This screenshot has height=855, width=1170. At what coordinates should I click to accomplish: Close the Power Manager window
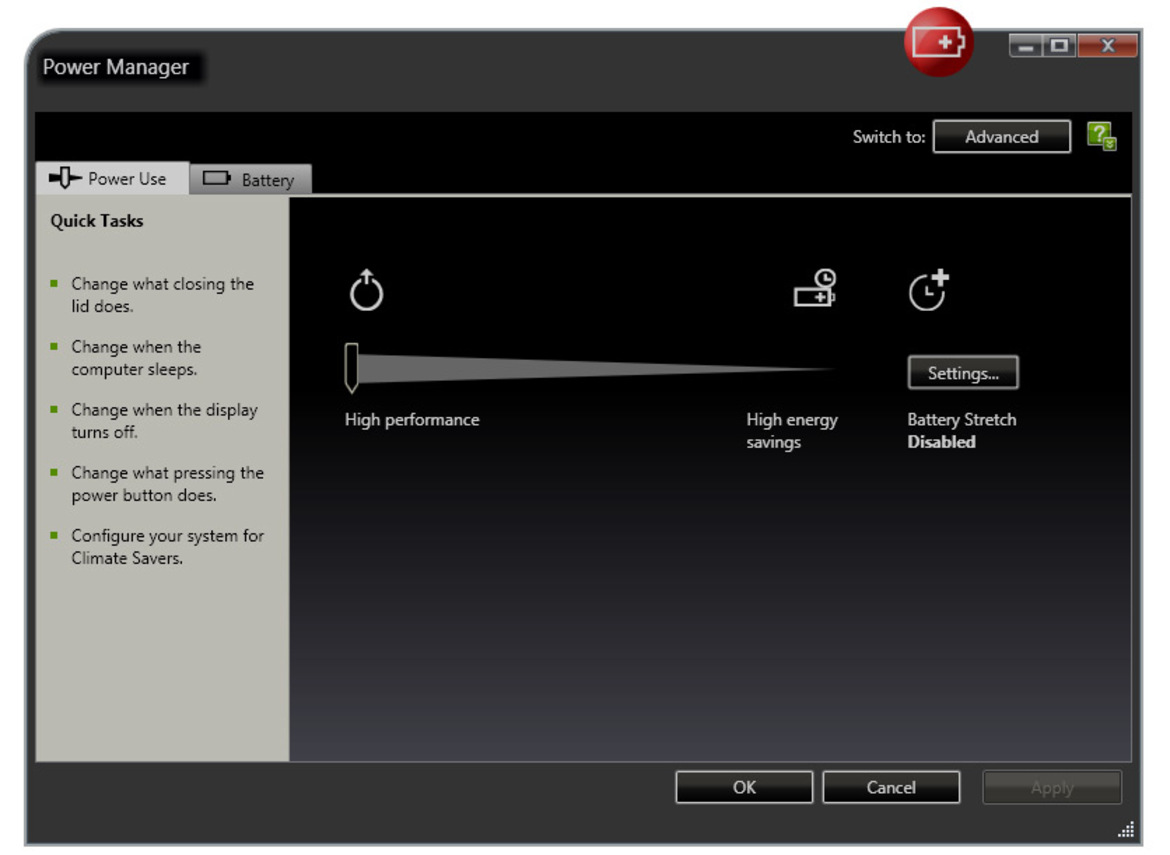[1107, 46]
